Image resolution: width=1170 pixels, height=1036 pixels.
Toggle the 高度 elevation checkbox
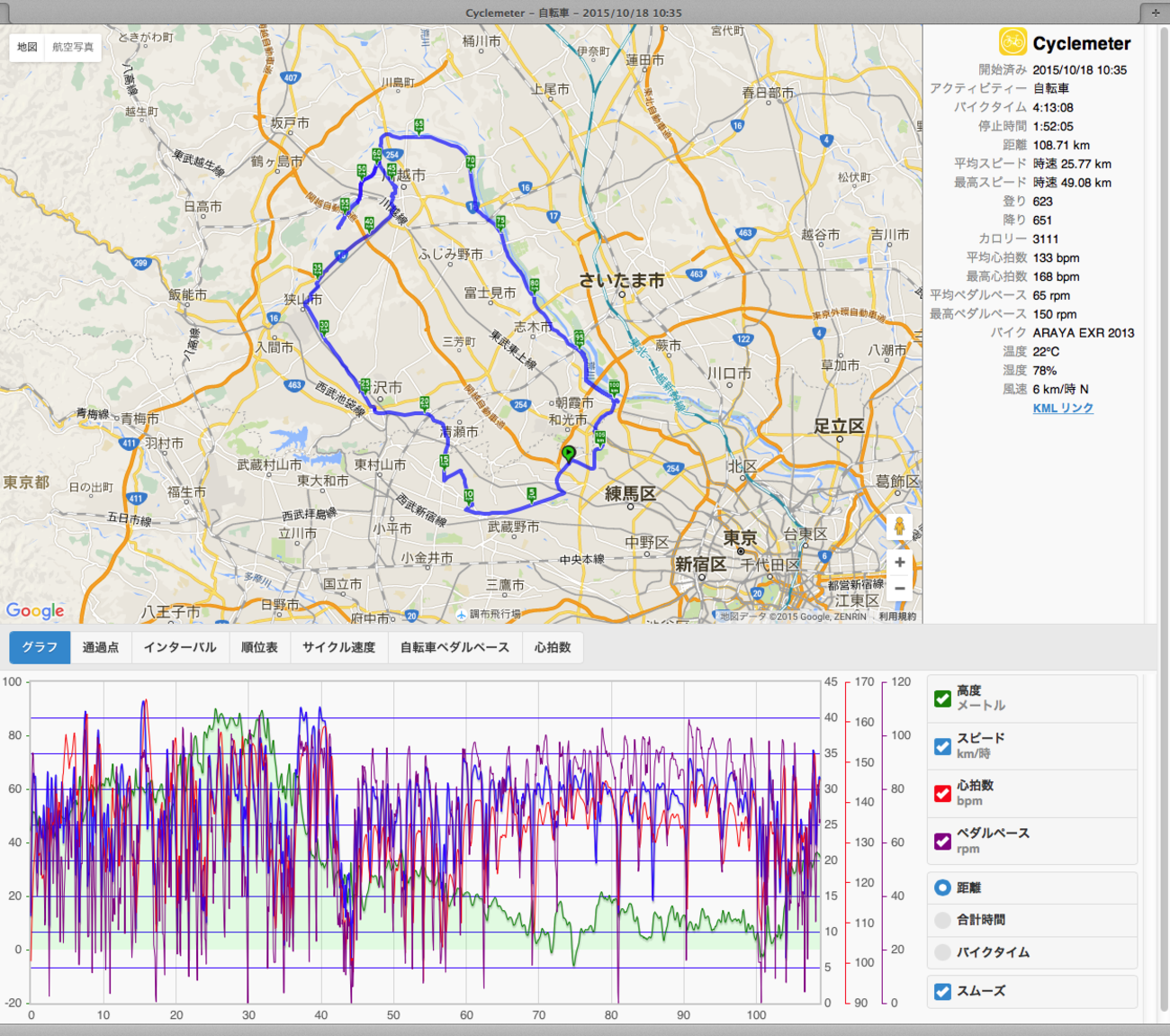coord(942,698)
